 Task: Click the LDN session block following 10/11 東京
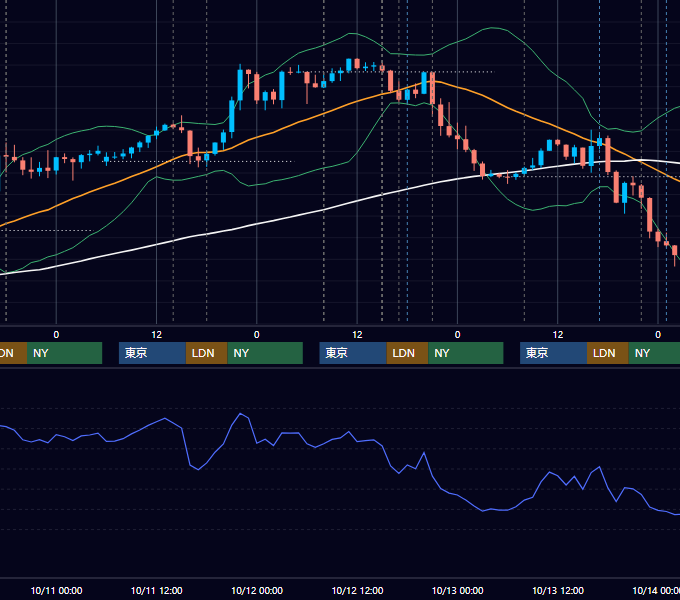click(x=206, y=353)
